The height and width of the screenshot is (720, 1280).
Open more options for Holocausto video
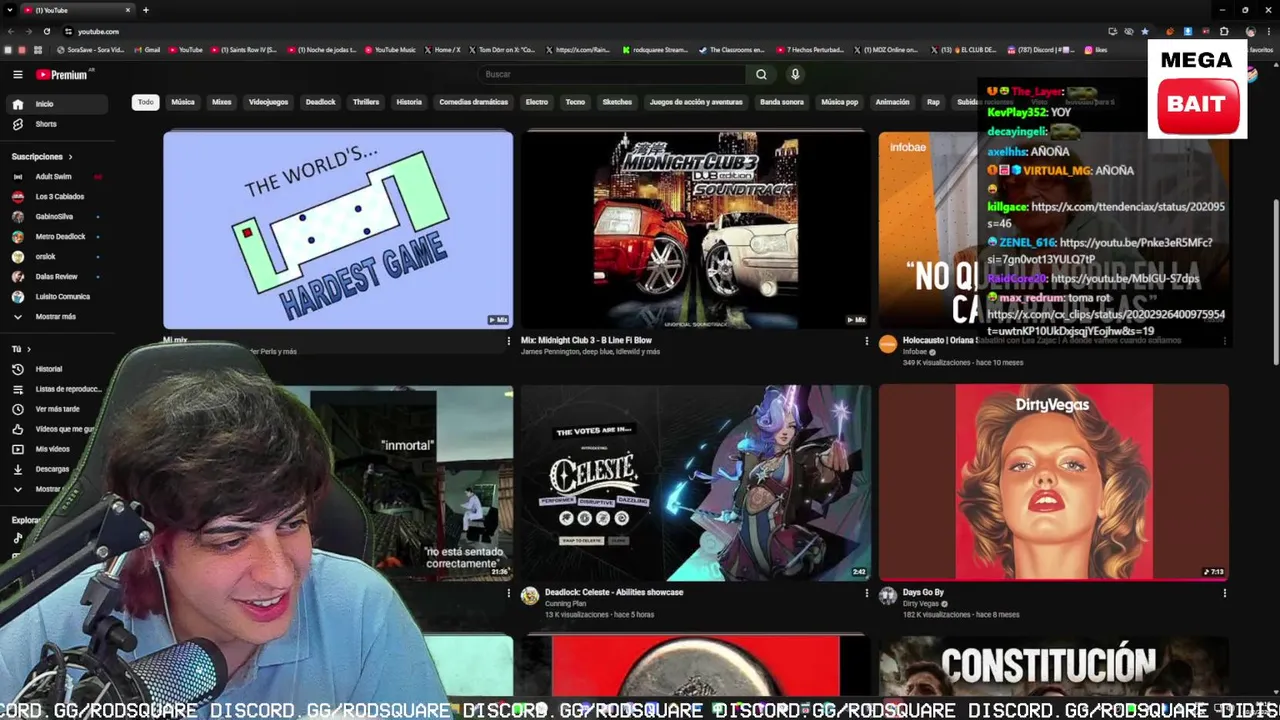[1224, 341]
